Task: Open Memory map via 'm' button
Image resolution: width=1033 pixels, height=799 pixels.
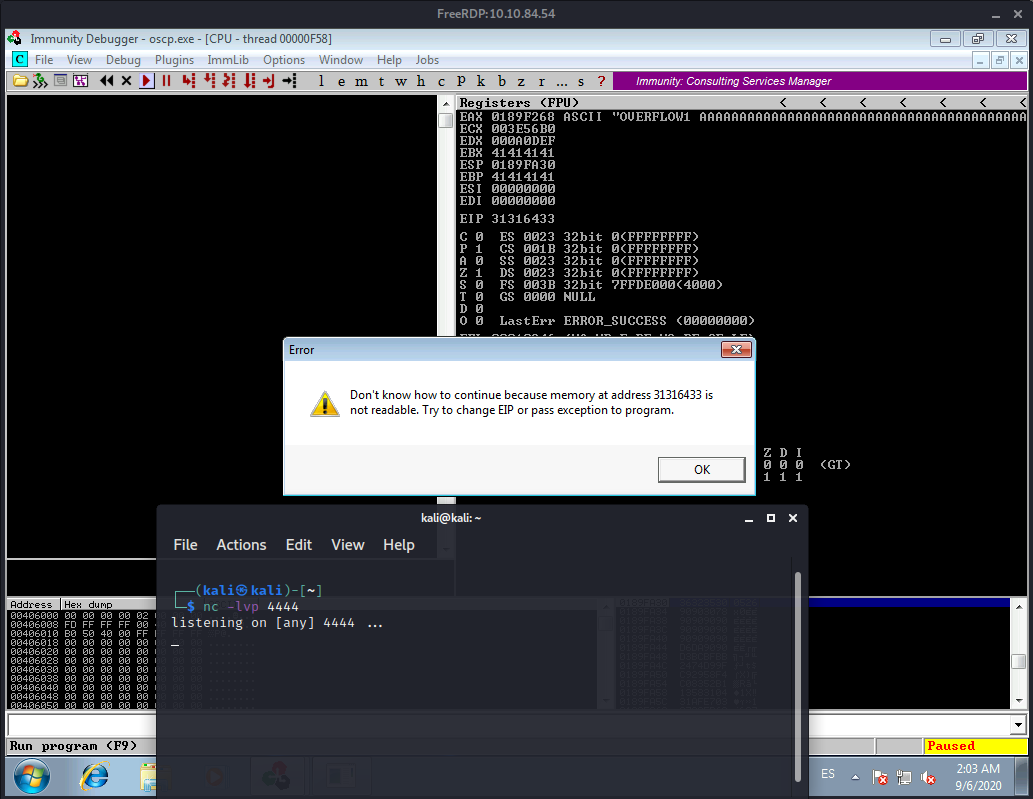Action: [361, 81]
